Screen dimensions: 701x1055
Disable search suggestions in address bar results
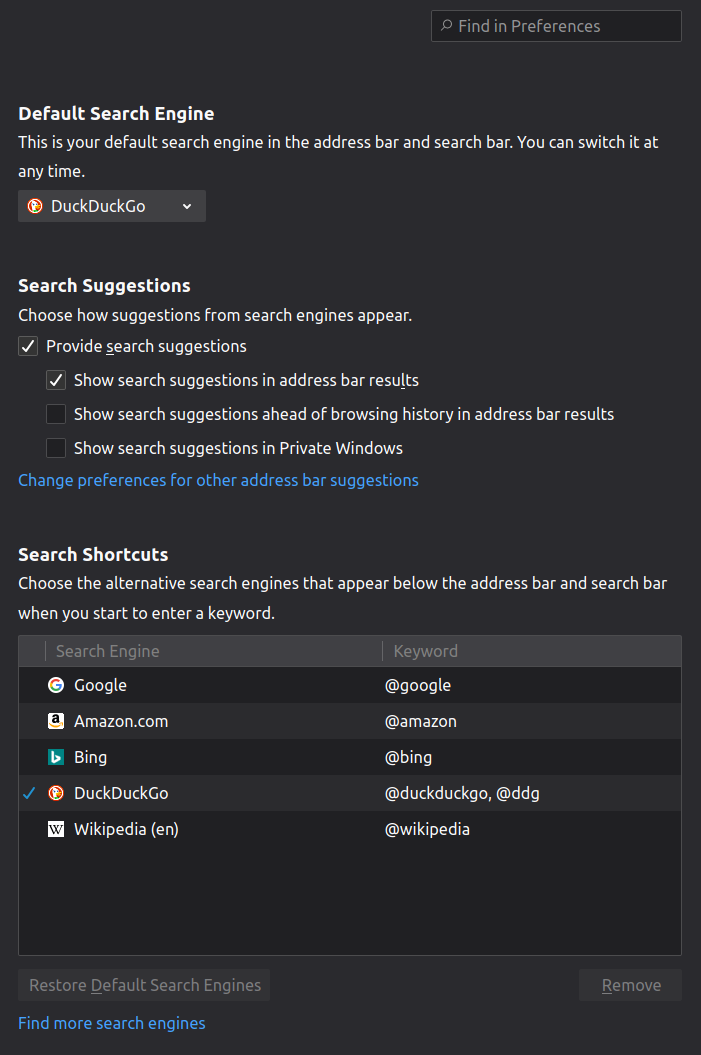tap(56, 381)
